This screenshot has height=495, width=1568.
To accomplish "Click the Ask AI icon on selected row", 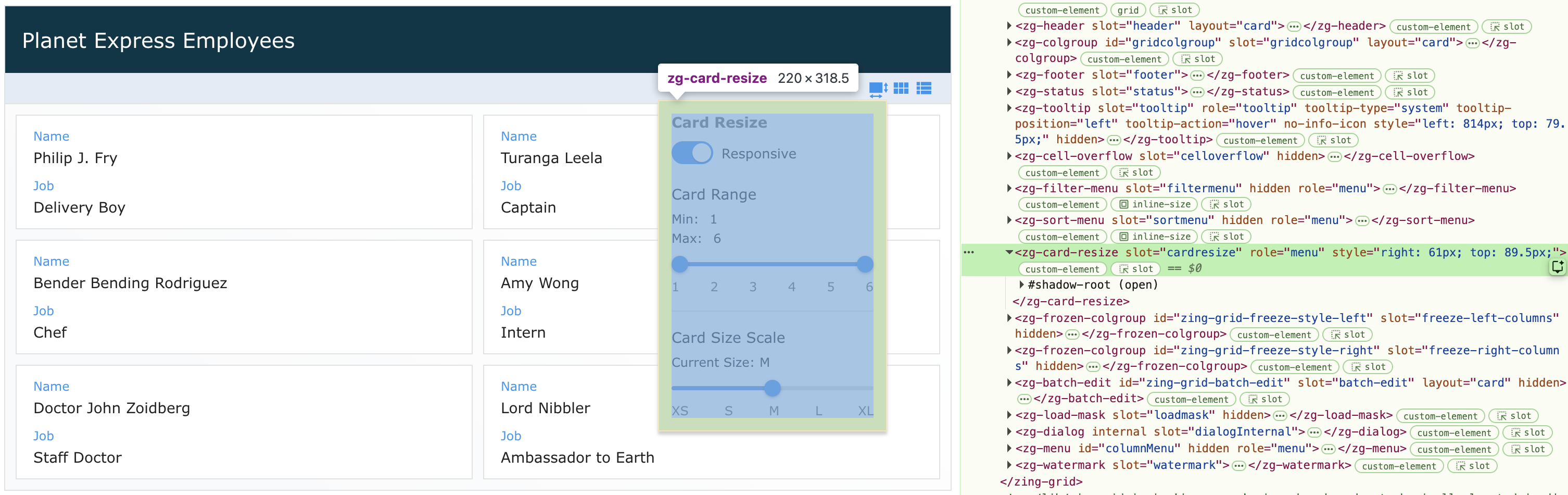I will coord(1557,266).
